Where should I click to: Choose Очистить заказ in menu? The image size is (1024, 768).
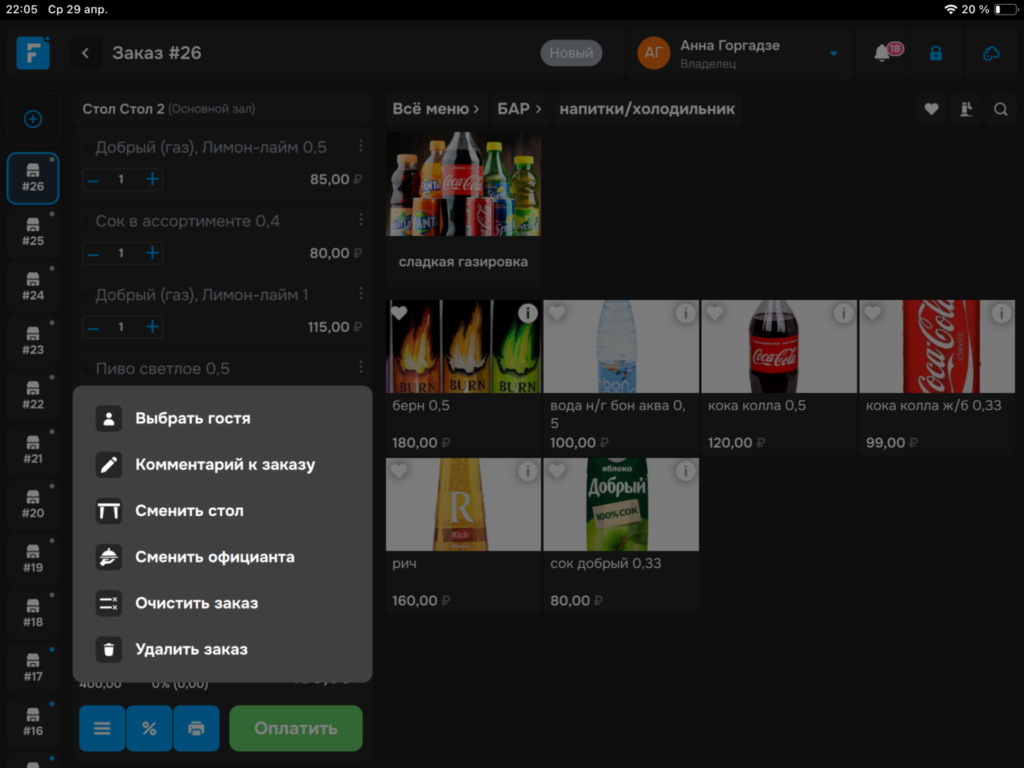(222, 603)
